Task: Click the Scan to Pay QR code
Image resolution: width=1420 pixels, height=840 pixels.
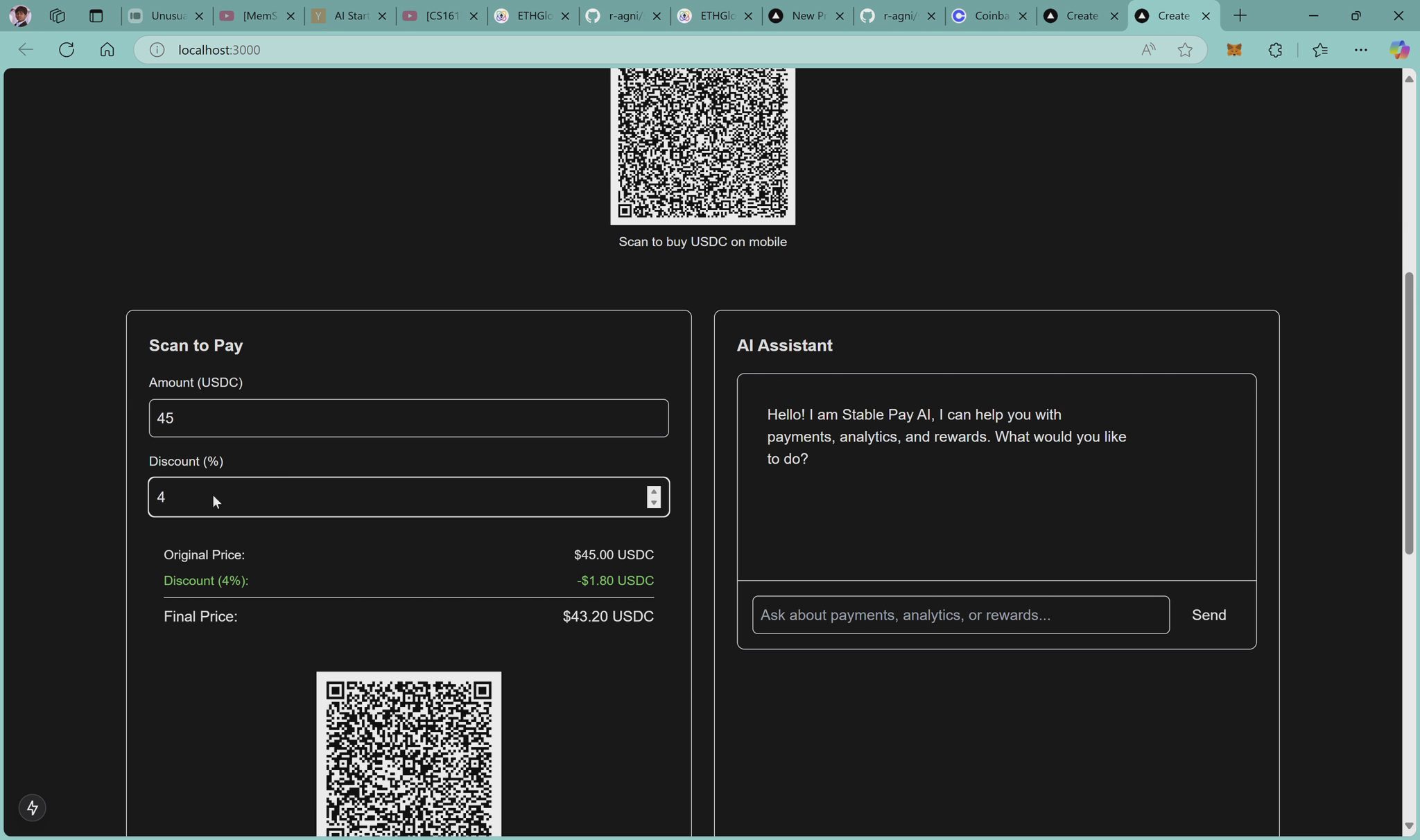Action: tap(408, 754)
